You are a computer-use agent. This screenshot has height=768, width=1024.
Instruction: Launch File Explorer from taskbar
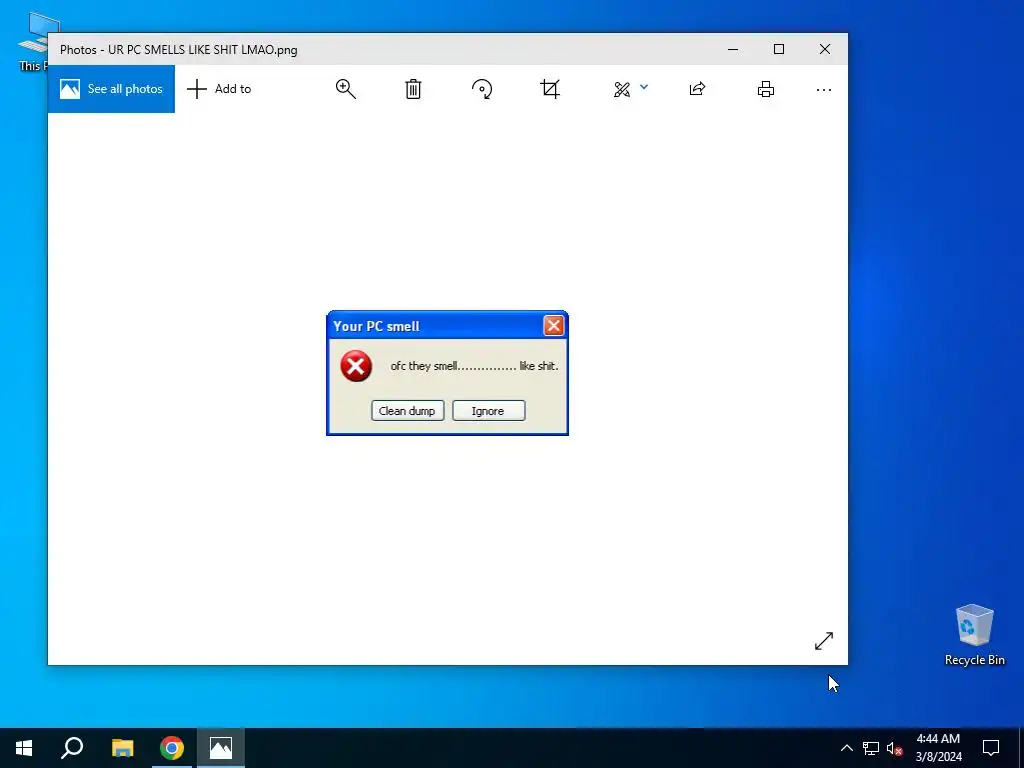pyautogui.click(x=122, y=748)
